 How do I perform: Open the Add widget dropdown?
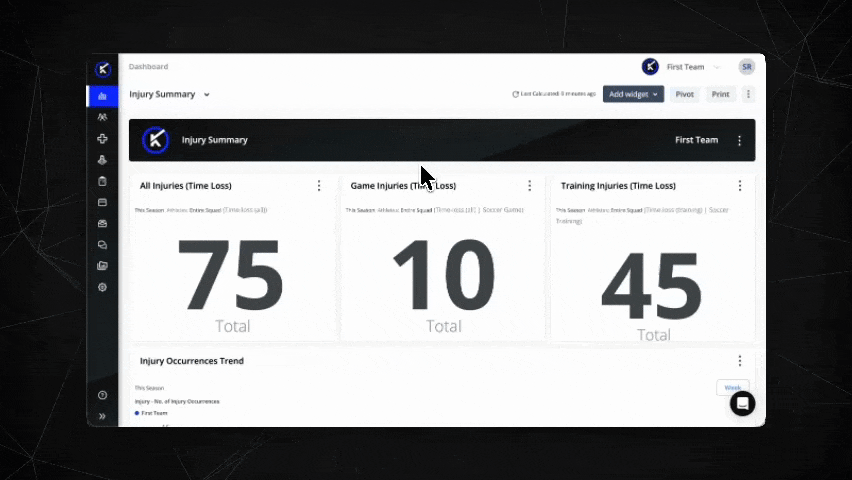pyautogui.click(x=634, y=94)
